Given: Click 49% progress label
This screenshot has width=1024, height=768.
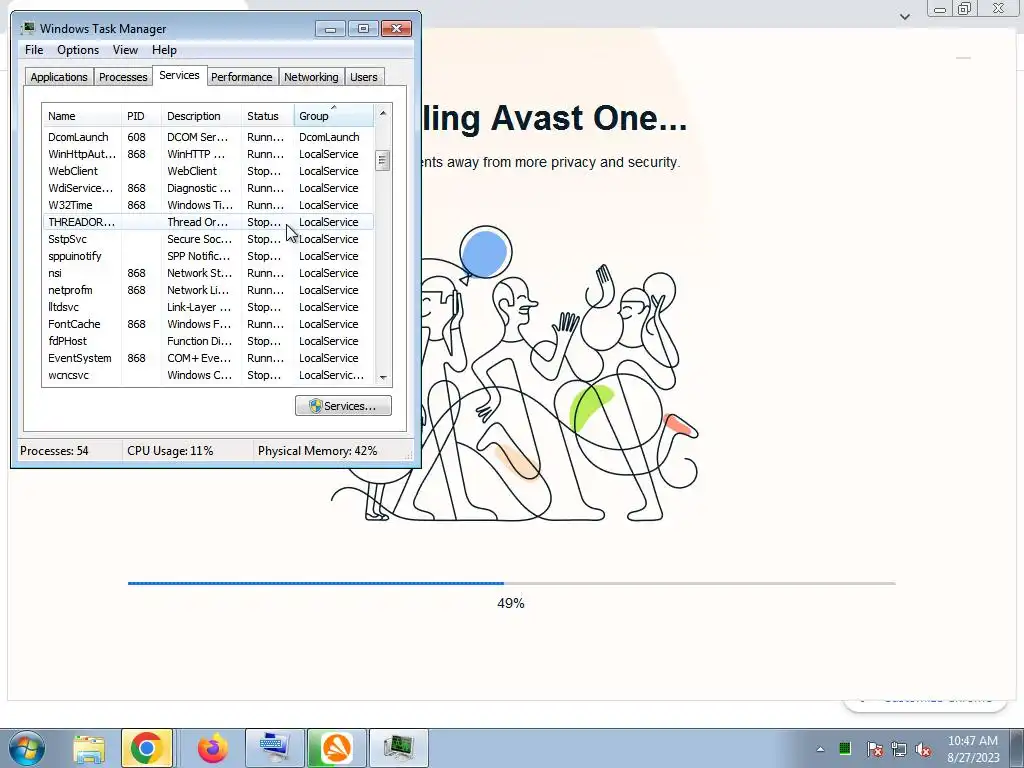Looking at the screenshot, I should (511, 603).
